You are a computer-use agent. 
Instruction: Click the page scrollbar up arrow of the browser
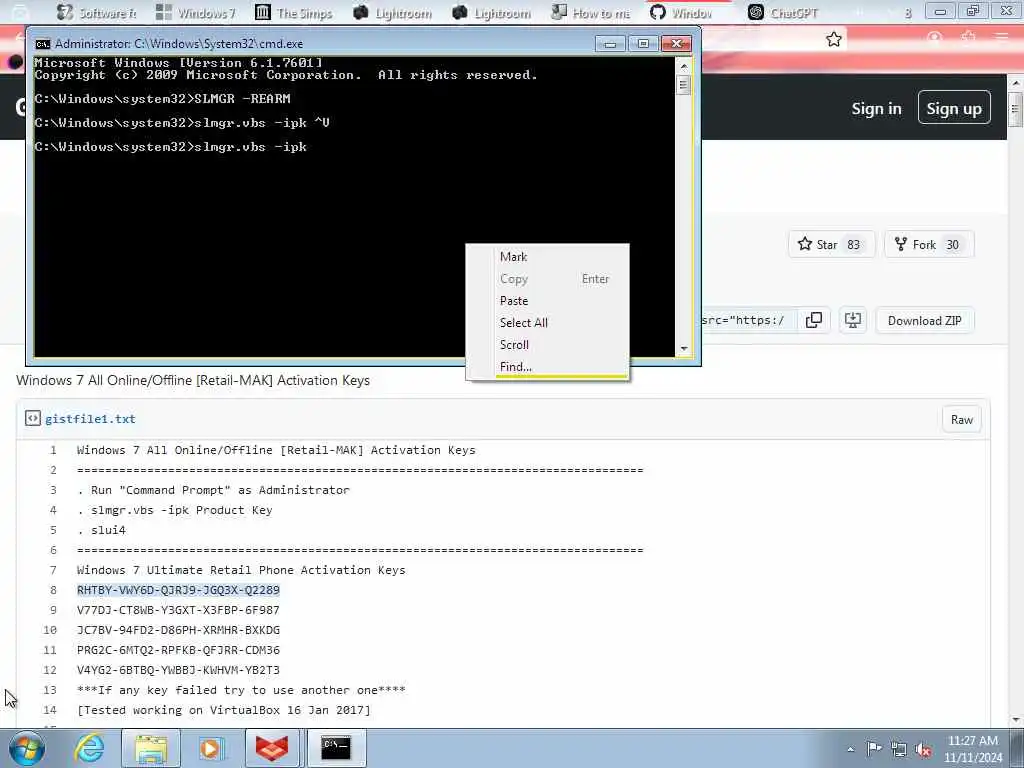point(1016,83)
